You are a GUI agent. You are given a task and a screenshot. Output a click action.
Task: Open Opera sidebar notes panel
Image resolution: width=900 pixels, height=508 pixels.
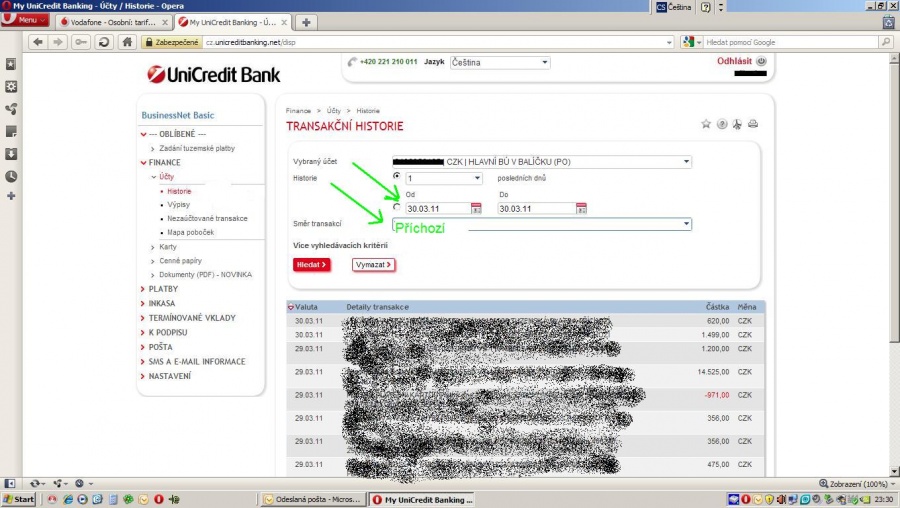tap(11, 131)
